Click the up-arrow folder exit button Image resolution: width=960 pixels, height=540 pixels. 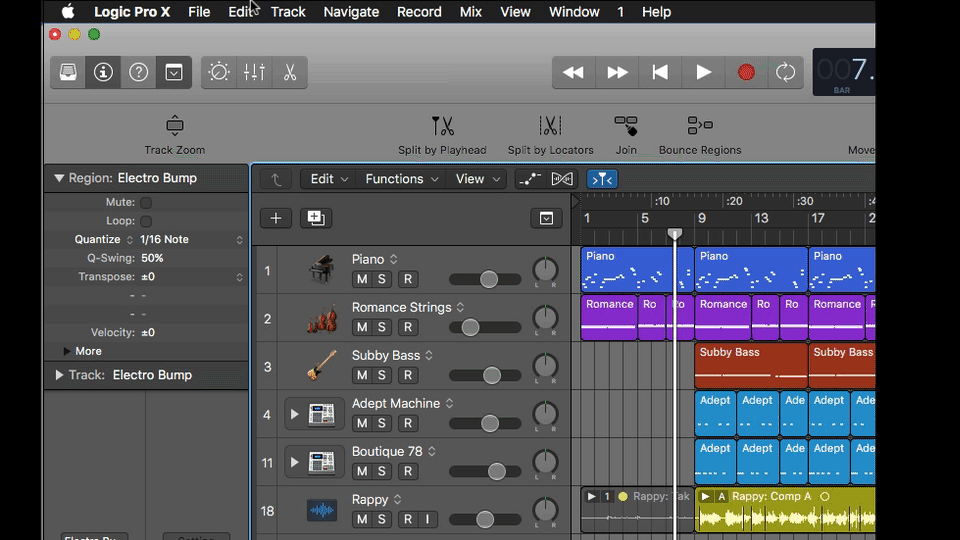(276, 179)
